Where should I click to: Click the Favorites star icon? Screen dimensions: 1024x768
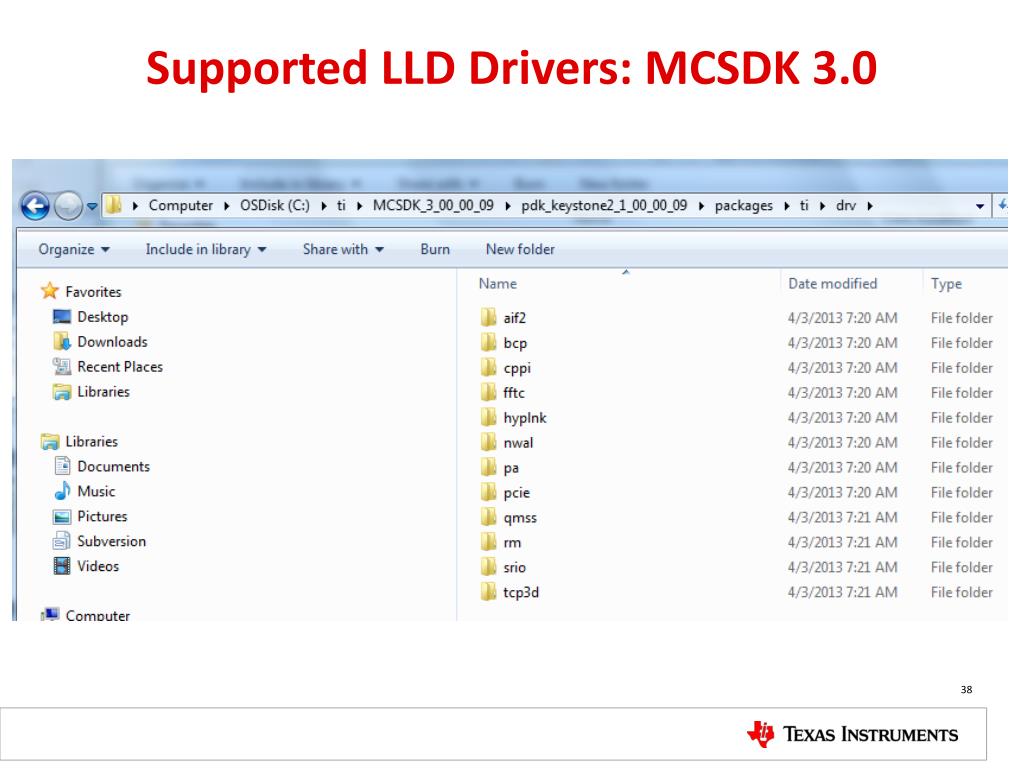coord(50,291)
